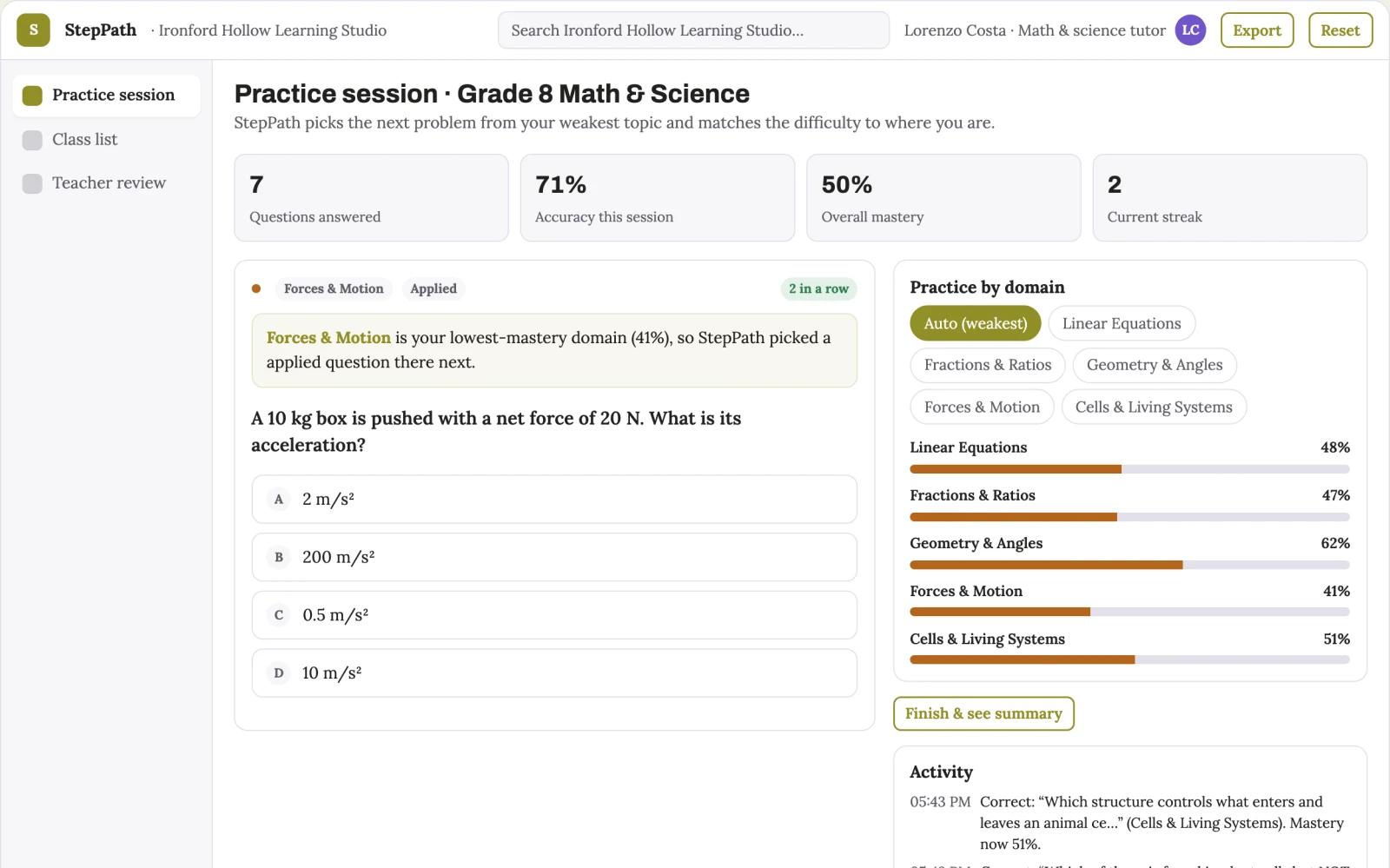The image size is (1390, 868).
Task: Click the 2 in a row badge
Action: coord(818,288)
